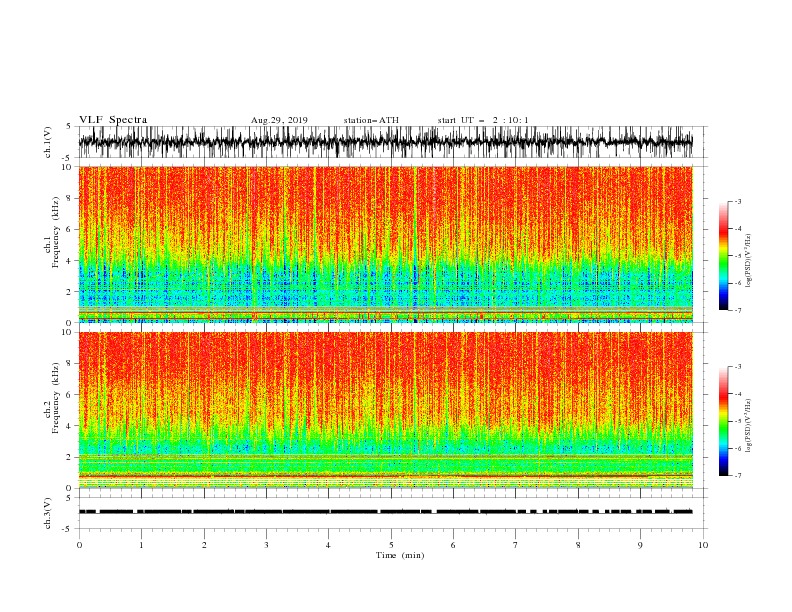Viewport: 792px width, 612px height.
Task: Click the "VLF Spectra" title text
Action: [113, 120]
